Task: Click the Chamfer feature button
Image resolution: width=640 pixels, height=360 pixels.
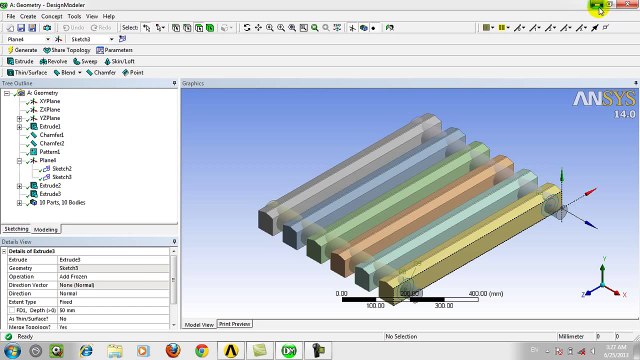Action: coord(101,73)
